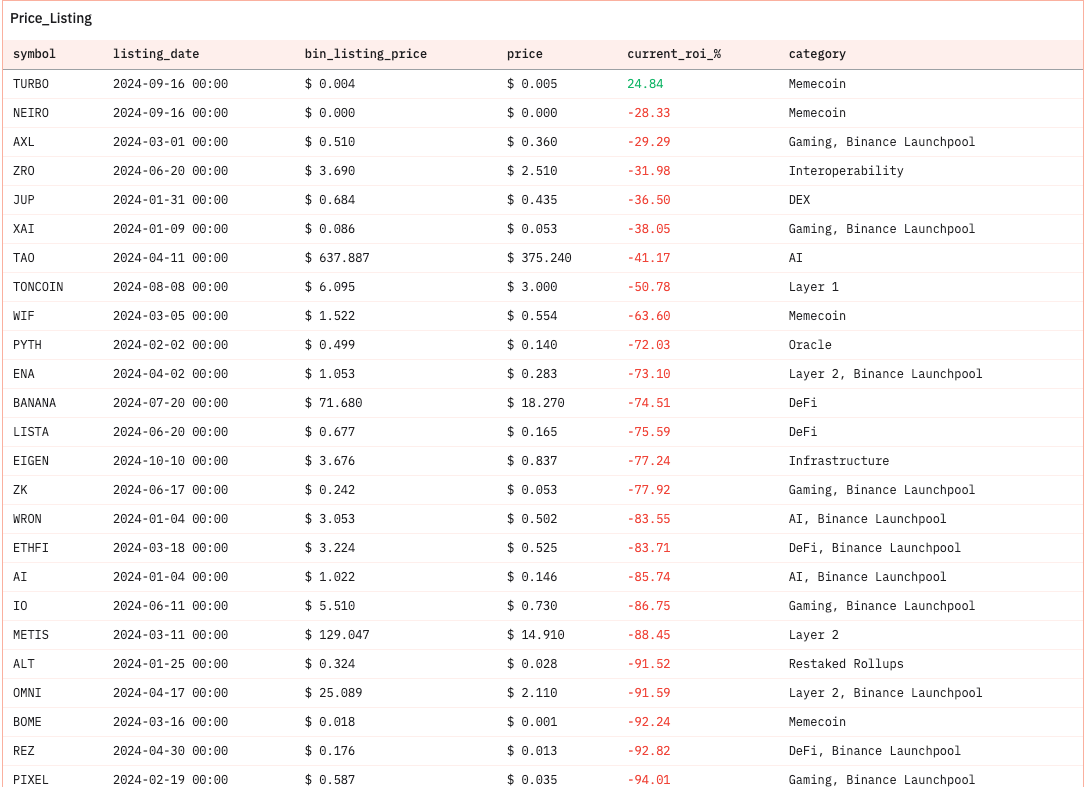Click the Restaked Rollups category cell
The width and height of the screenshot is (1084, 787).
tap(846, 665)
